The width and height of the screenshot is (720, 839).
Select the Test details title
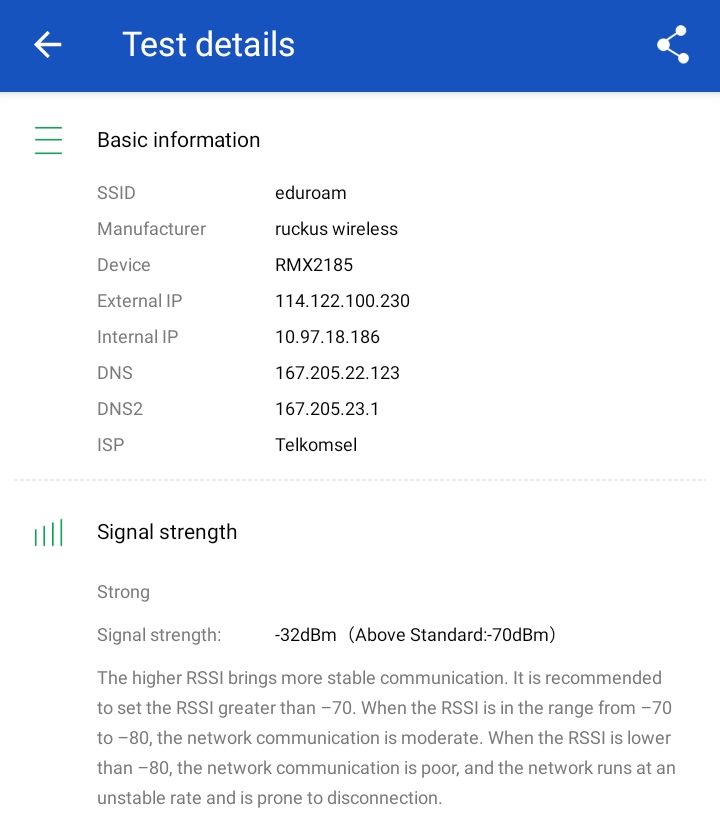(209, 44)
